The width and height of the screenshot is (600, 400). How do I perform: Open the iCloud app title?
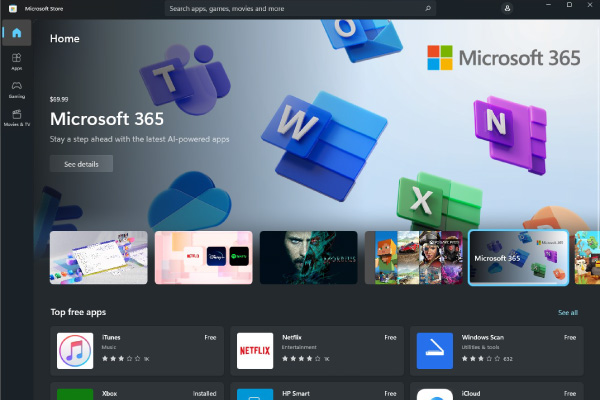pos(471,393)
